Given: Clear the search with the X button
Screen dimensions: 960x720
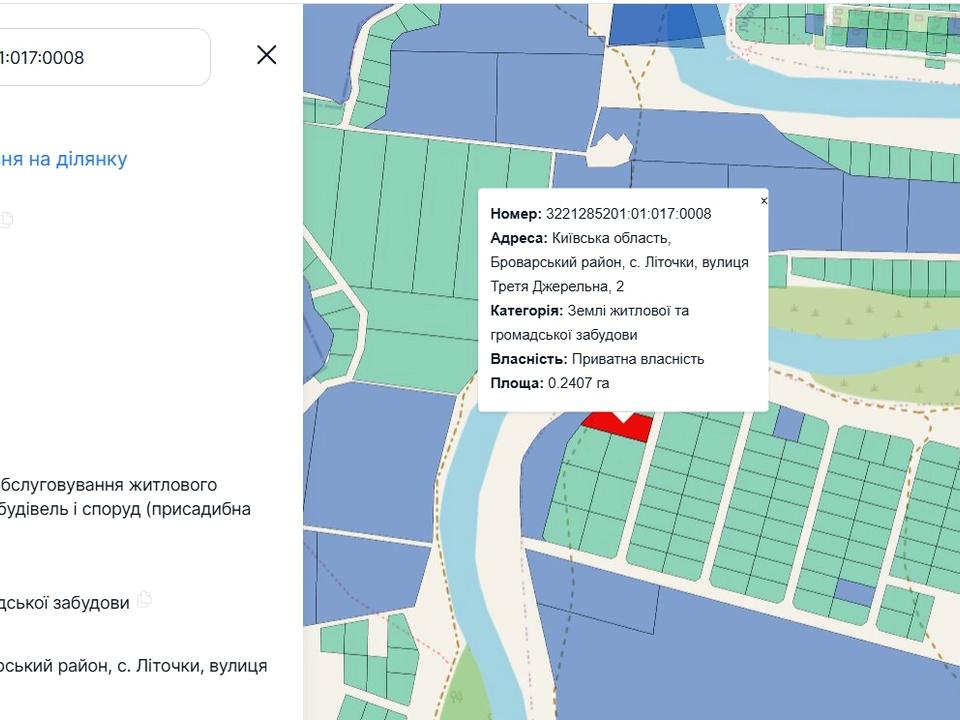Looking at the screenshot, I should click(266, 55).
